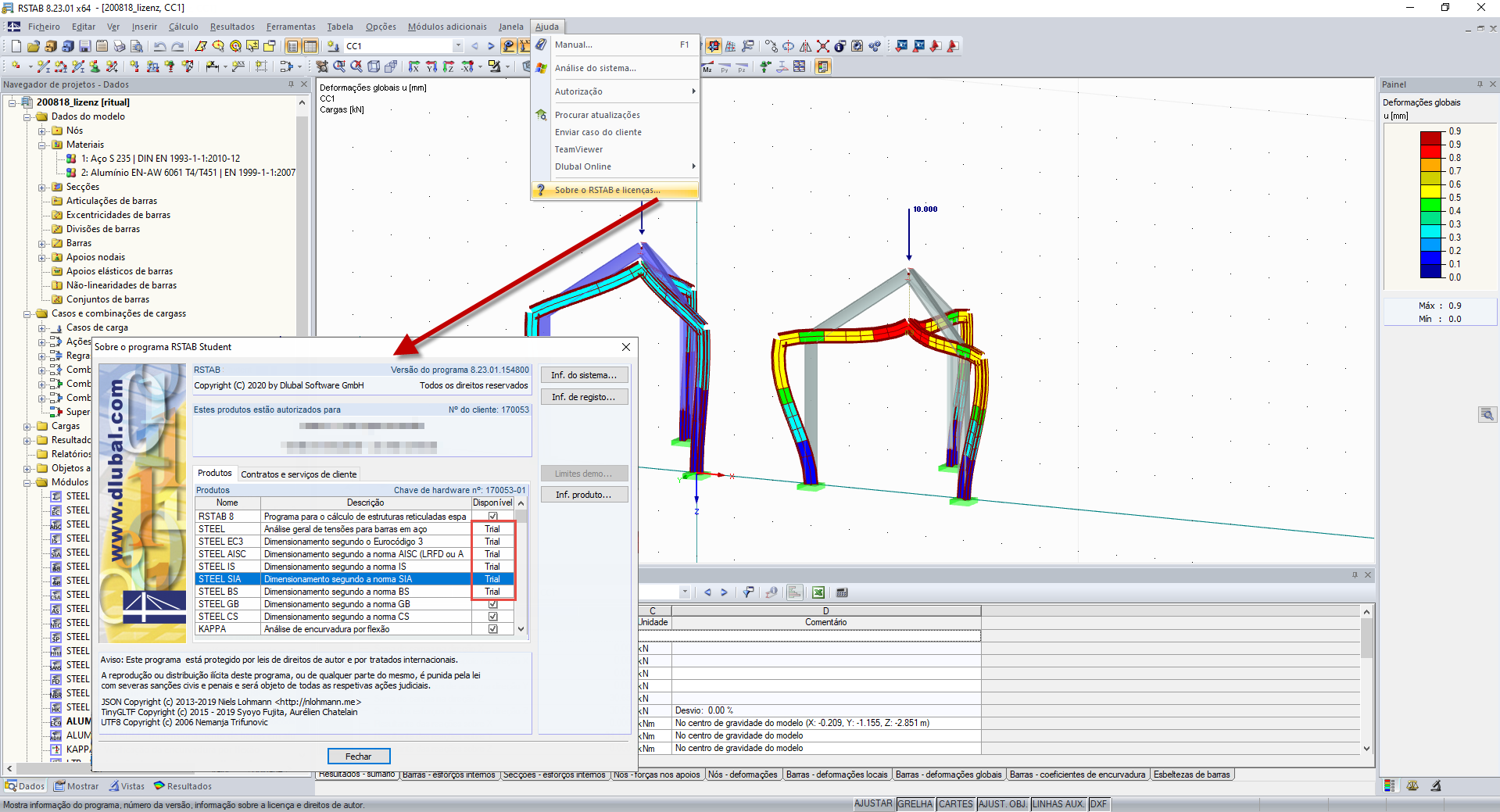Collapse the 200818_lizenz root tree node

[13, 102]
